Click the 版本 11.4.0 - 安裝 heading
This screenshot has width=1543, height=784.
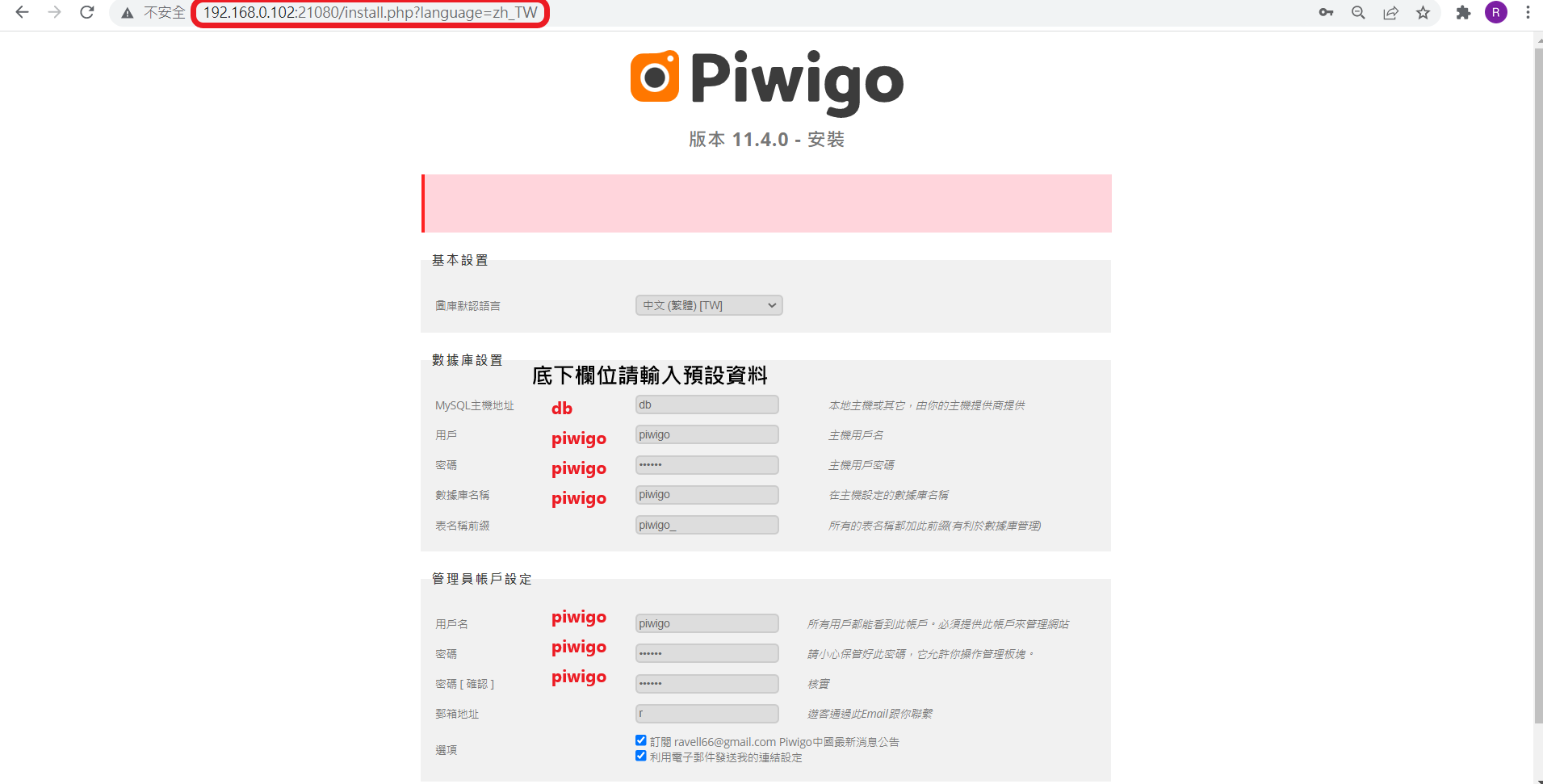(x=766, y=140)
